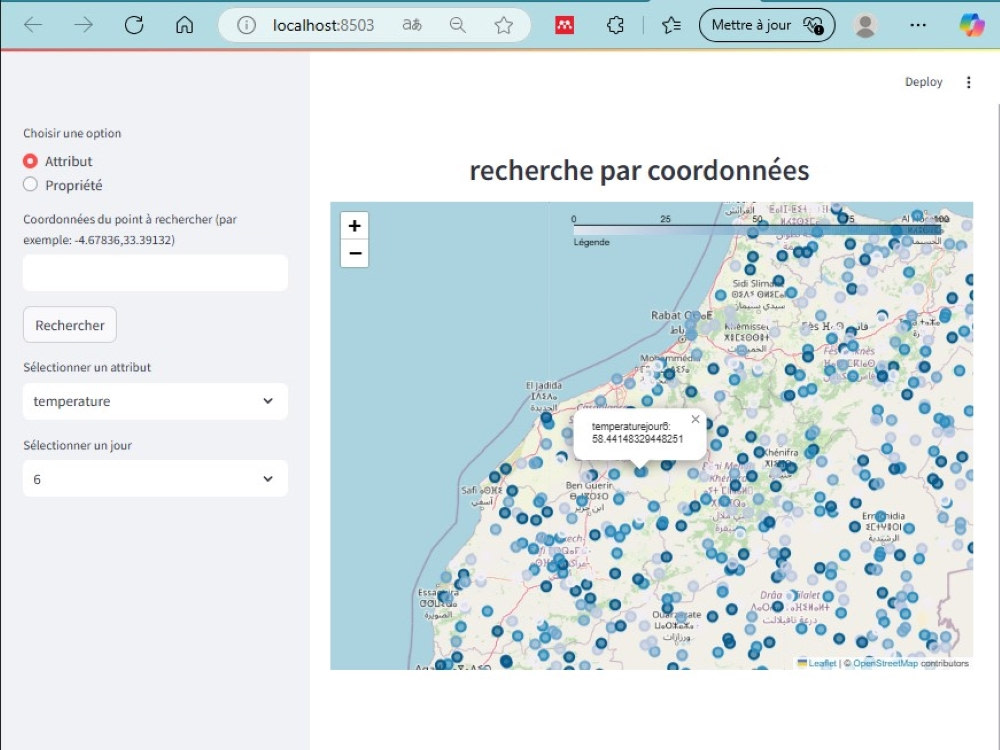Click the map legend color gradient bar
Image resolution: width=1000 pixels, height=750 pixels.
(x=757, y=230)
